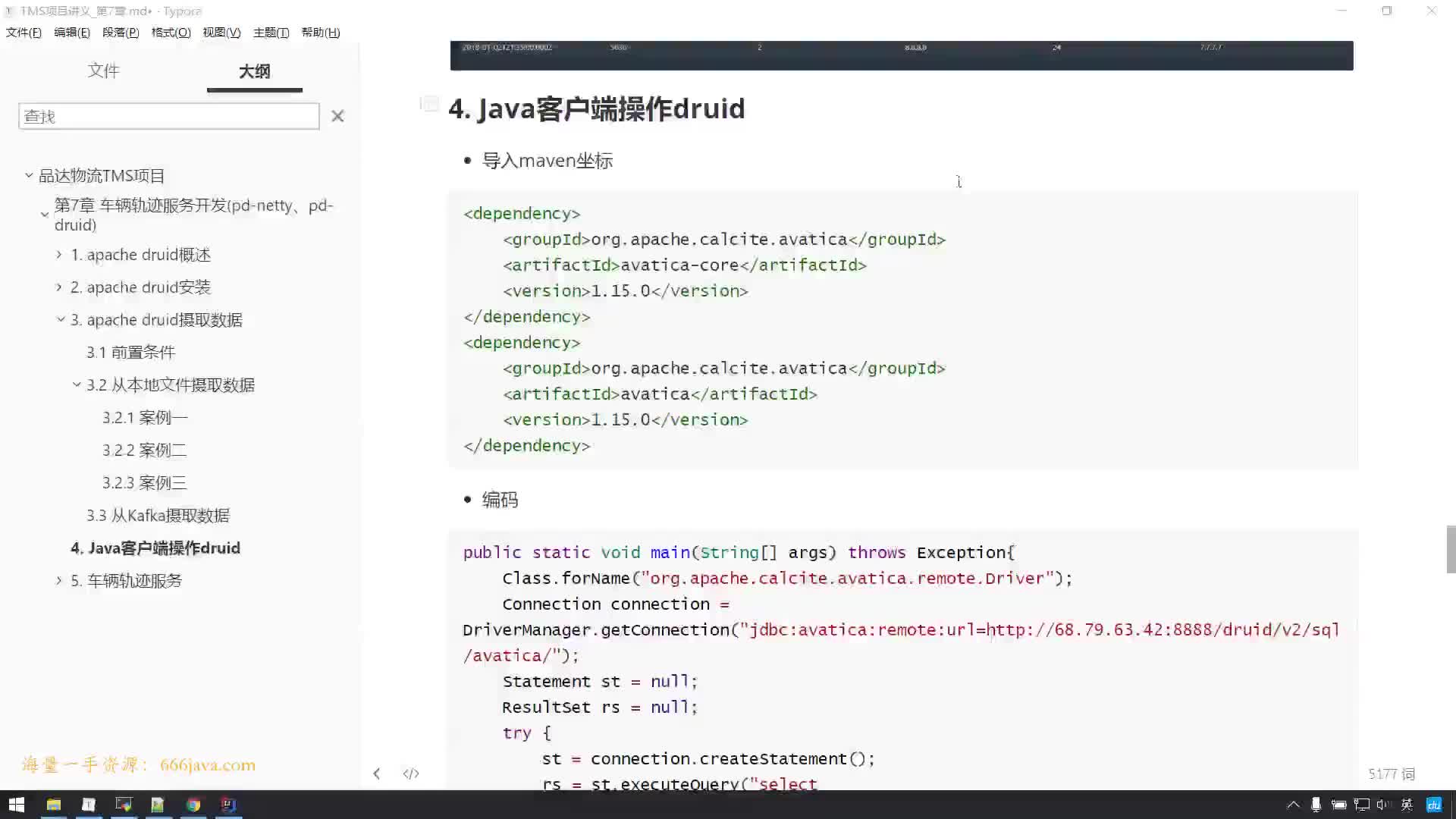Image resolution: width=1456 pixels, height=819 pixels.
Task: Collapse the 品达物流TMS项目 outline node
Action: pyautogui.click(x=29, y=175)
